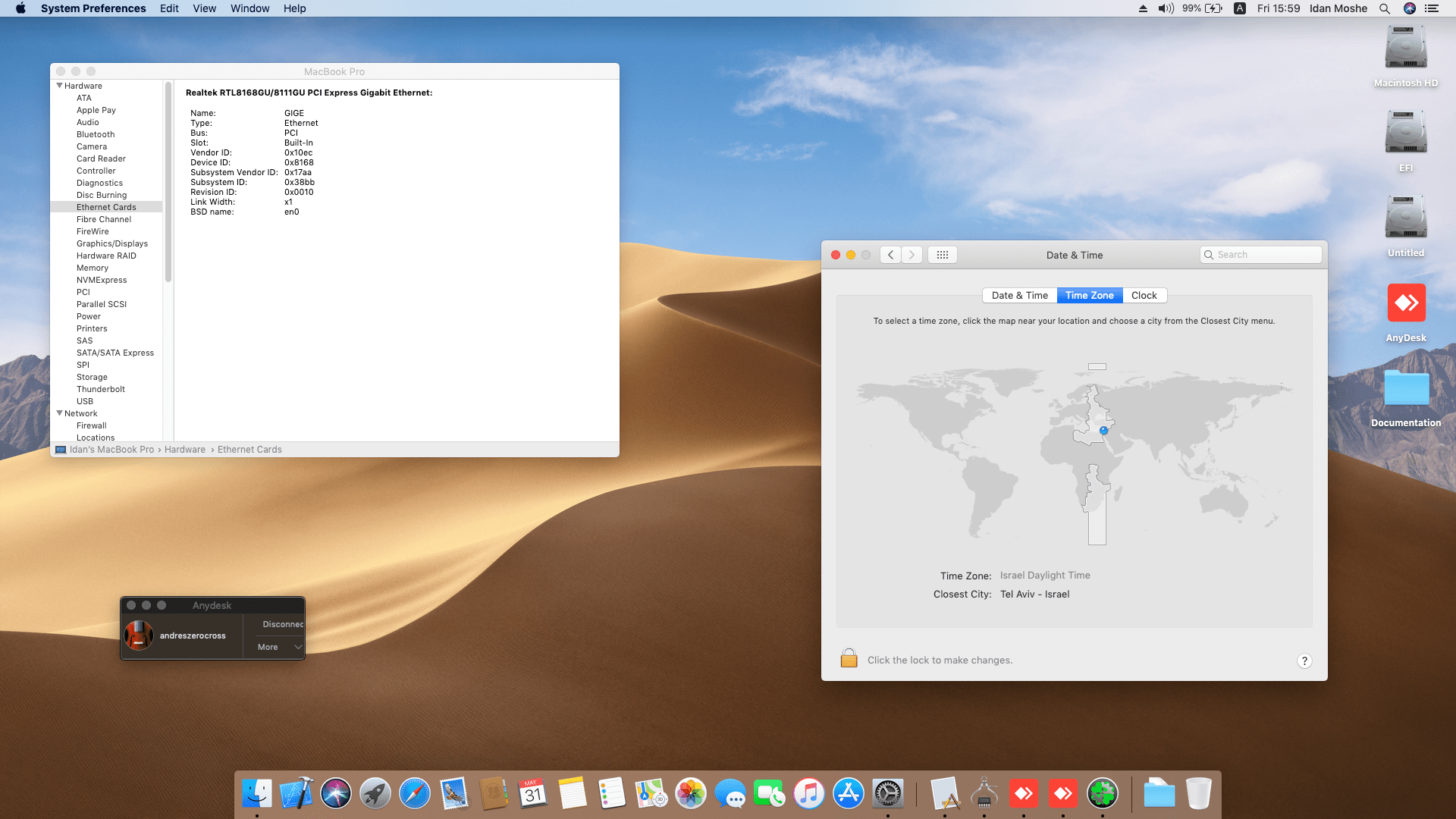Image resolution: width=1456 pixels, height=819 pixels.
Task: Launch the App Store dock icon
Action: pyautogui.click(x=848, y=794)
